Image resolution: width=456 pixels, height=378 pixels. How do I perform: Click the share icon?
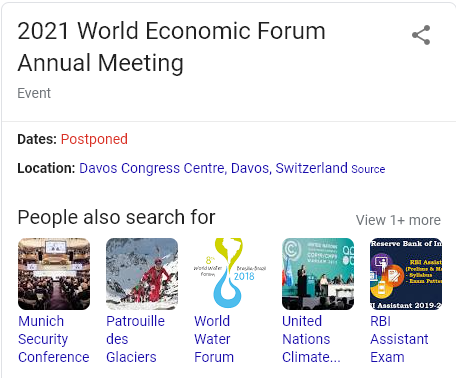[421, 35]
